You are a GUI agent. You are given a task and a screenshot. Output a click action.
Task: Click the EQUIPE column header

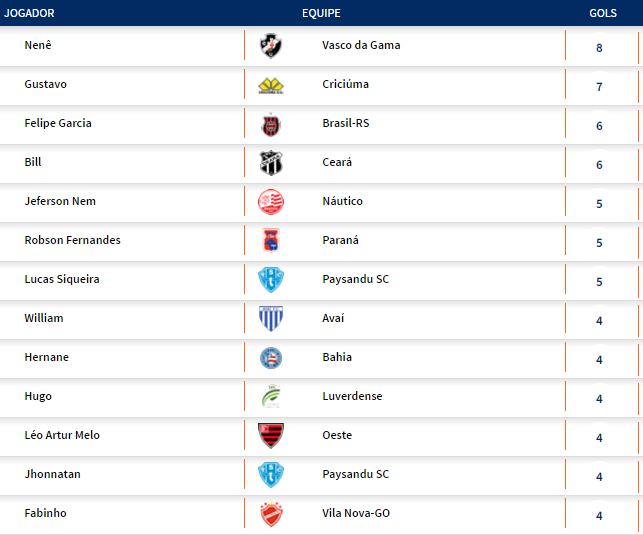click(321, 13)
